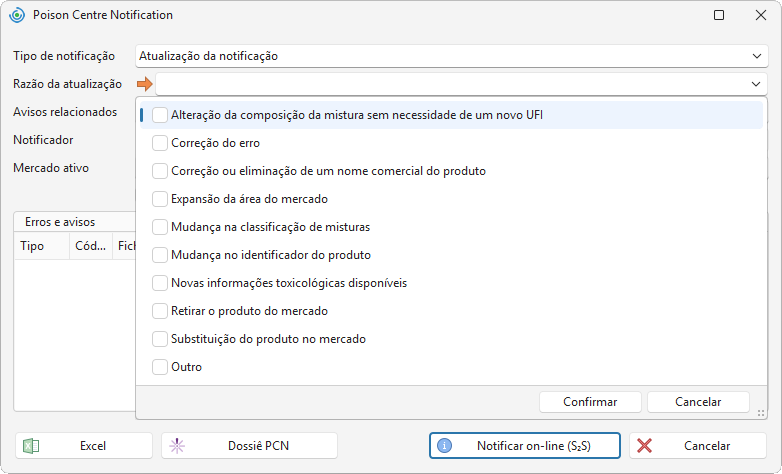Tick 'Mudança no identificador do produto' checkbox
The image size is (782, 474).
[160, 255]
